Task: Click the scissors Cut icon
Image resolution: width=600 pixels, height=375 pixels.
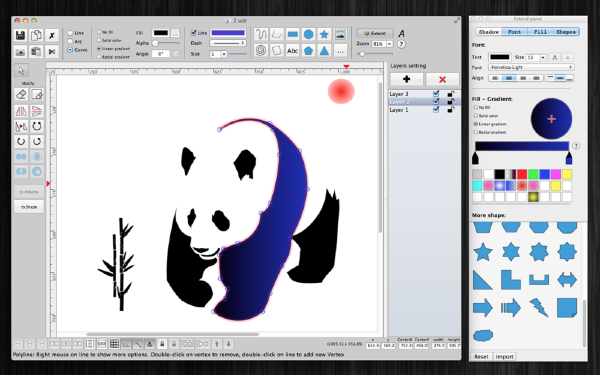Action: pos(52,51)
